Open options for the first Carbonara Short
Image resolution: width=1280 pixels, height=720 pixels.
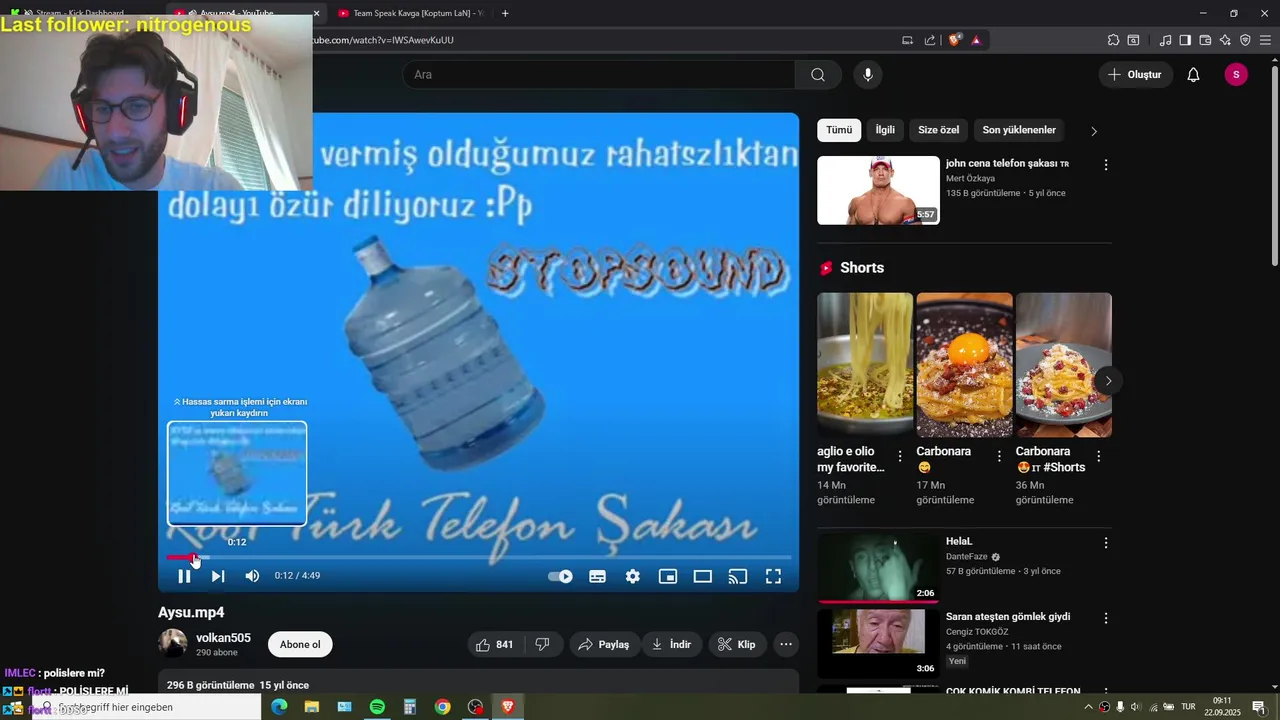[x=999, y=456]
